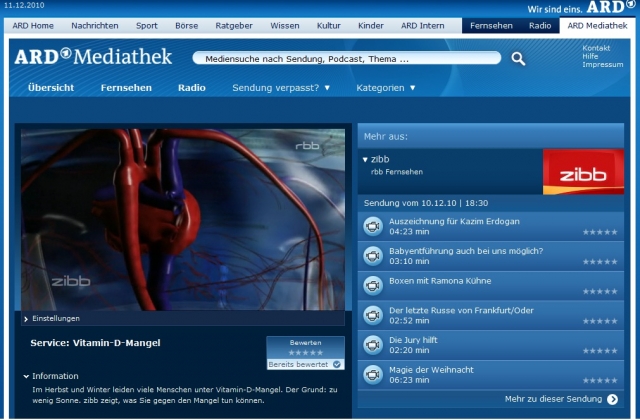Click camera icon beside Boxen mit Ramona Kühne

373,286
